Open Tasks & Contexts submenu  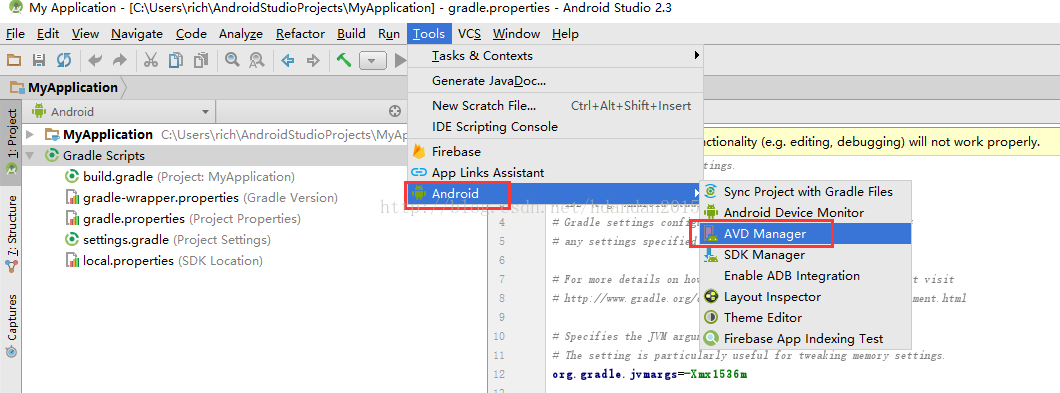click(x=556, y=55)
